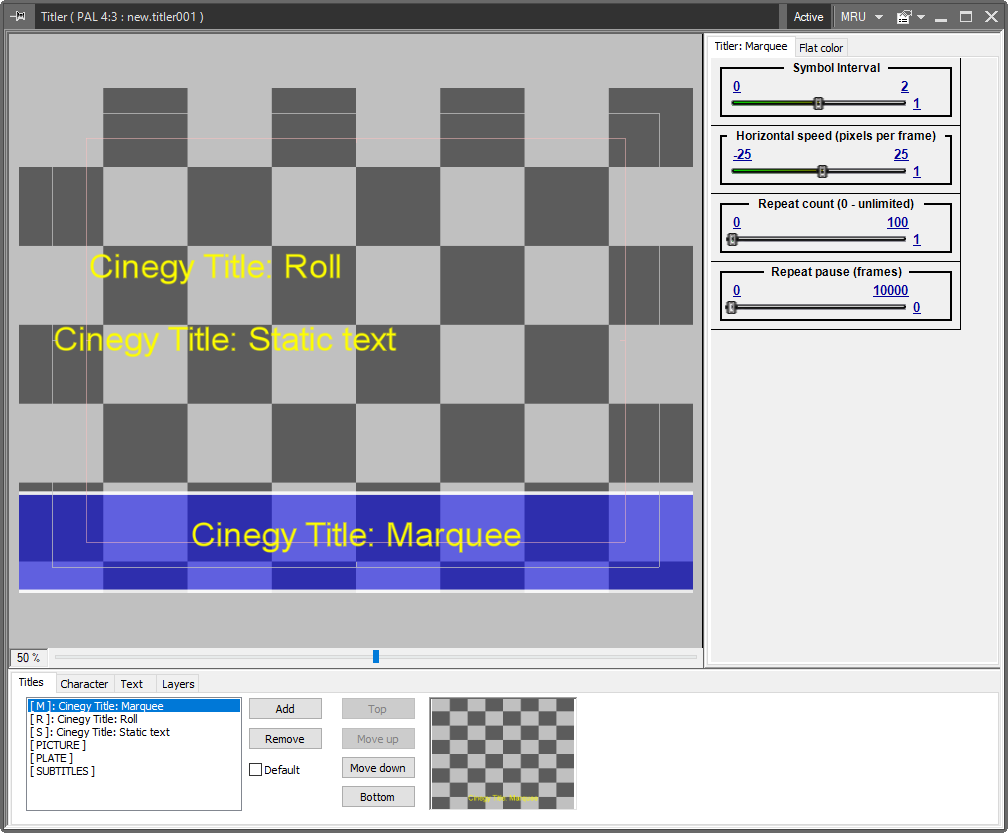1008x833 pixels.
Task: Click Repeat pause maximum value 10000
Action: click(x=890, y=291)
